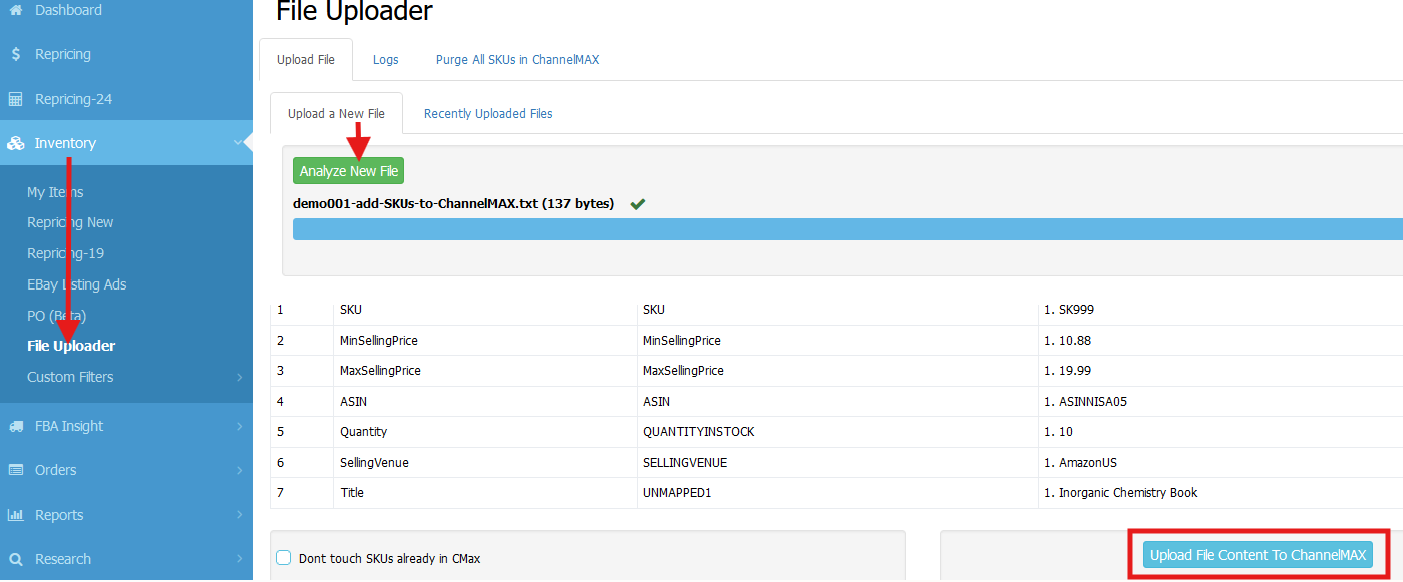1403x582 pixels.
Task: Expand the Reports menu arrow
Action: click(240, 515)
